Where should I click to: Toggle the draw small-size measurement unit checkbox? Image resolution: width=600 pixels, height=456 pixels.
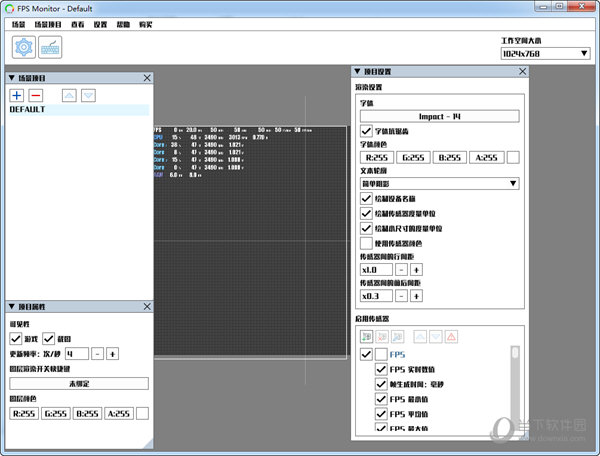(x=366, y=228)
